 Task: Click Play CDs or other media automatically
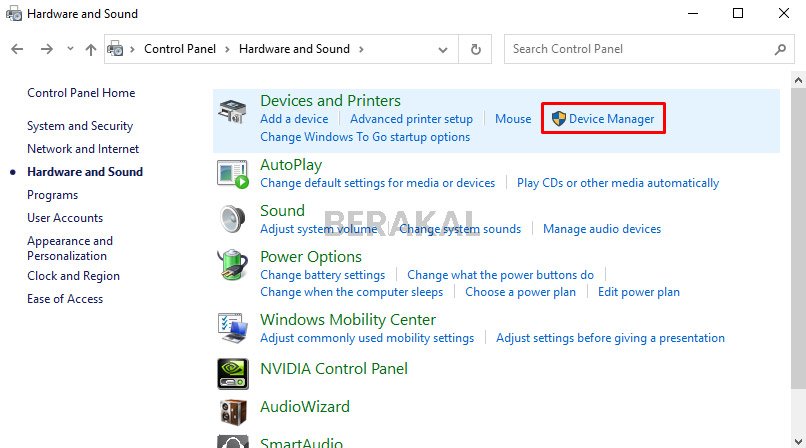[x=618, y=183]
